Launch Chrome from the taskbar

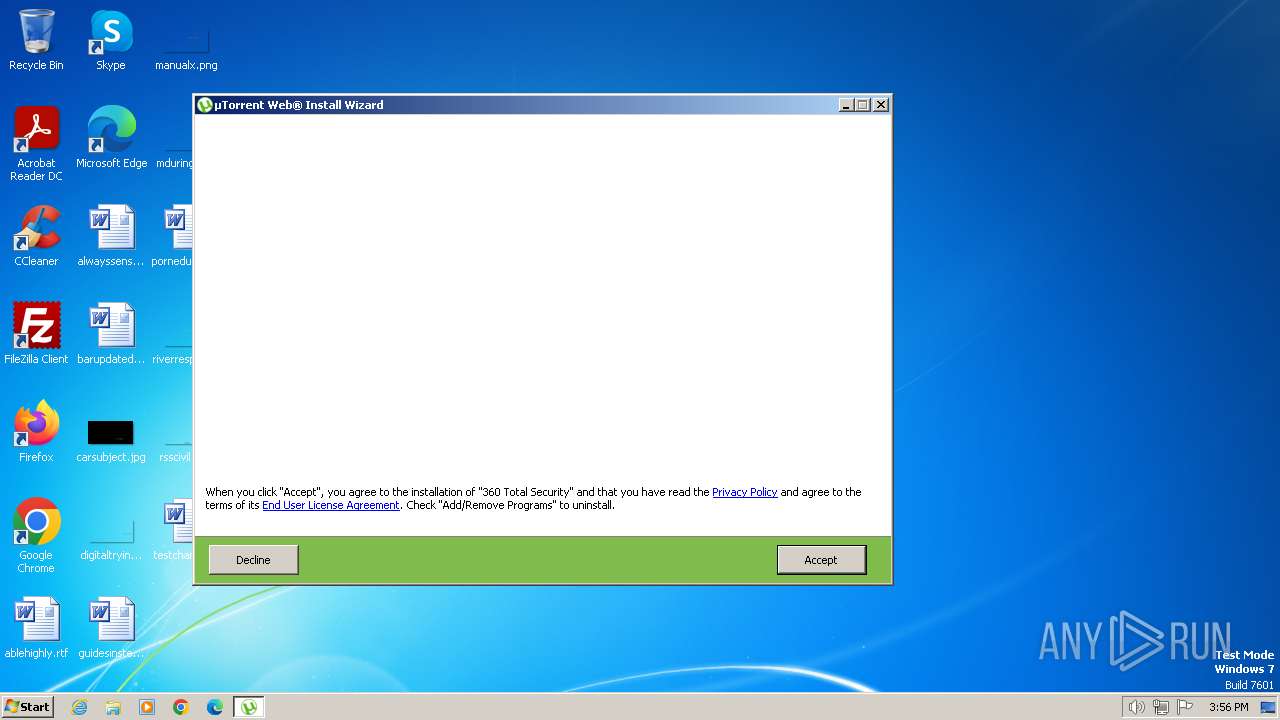(x=181, y=707)
